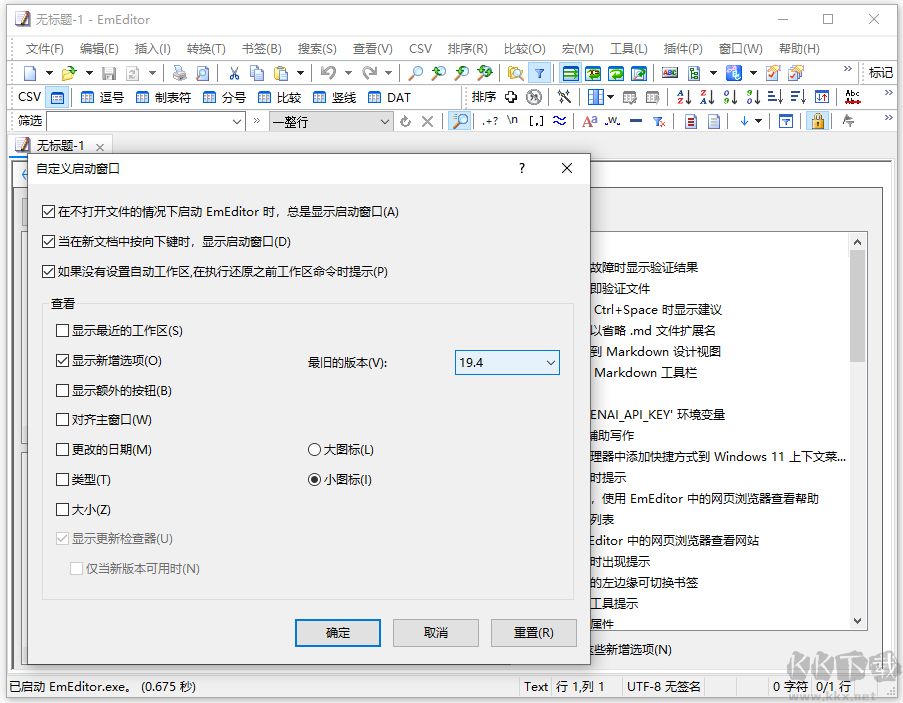The image size is (903, 703).
Task: Open the dropdown arrow beside Paste icon
Action: (x=300, y=73)
